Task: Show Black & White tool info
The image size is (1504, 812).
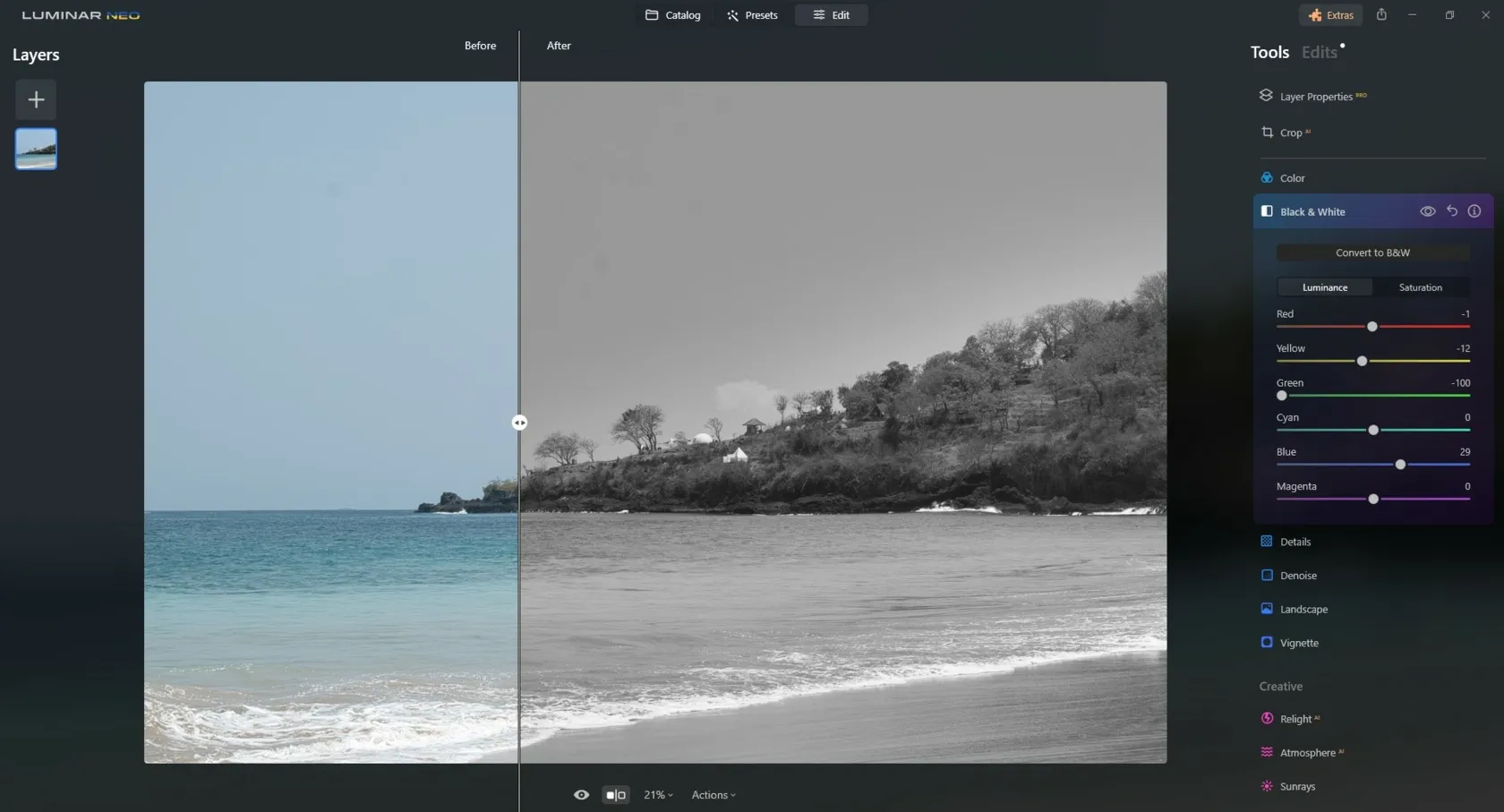Action: tap(1474, 211)
